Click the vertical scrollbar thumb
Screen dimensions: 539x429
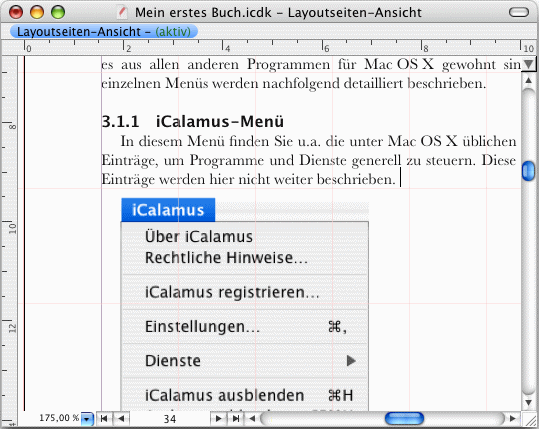[x=528, y=170]
